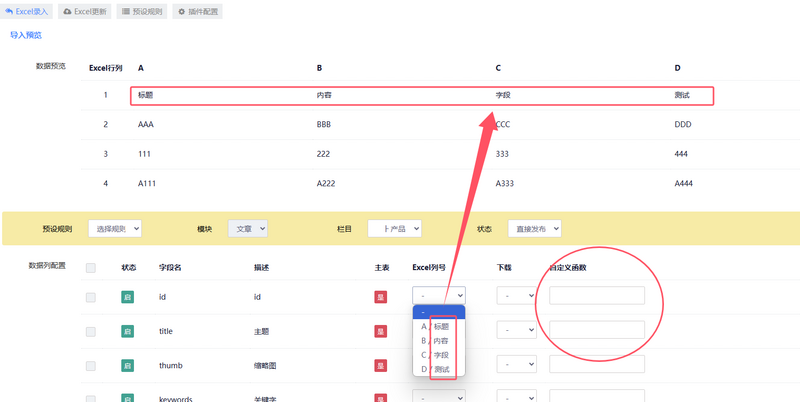The width and height of the screenshot is (800, 402).
Task: Check the checkbox for the id row
Action: (91, 297)
